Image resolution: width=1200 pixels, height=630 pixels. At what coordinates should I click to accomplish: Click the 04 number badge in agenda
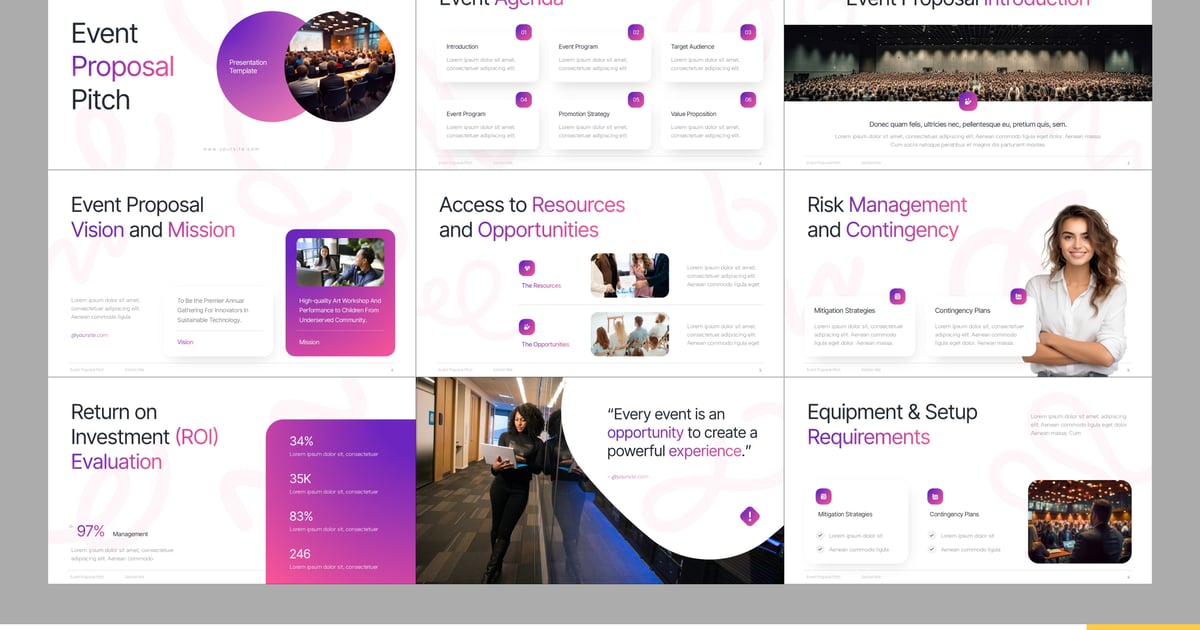tap(523, 100)
